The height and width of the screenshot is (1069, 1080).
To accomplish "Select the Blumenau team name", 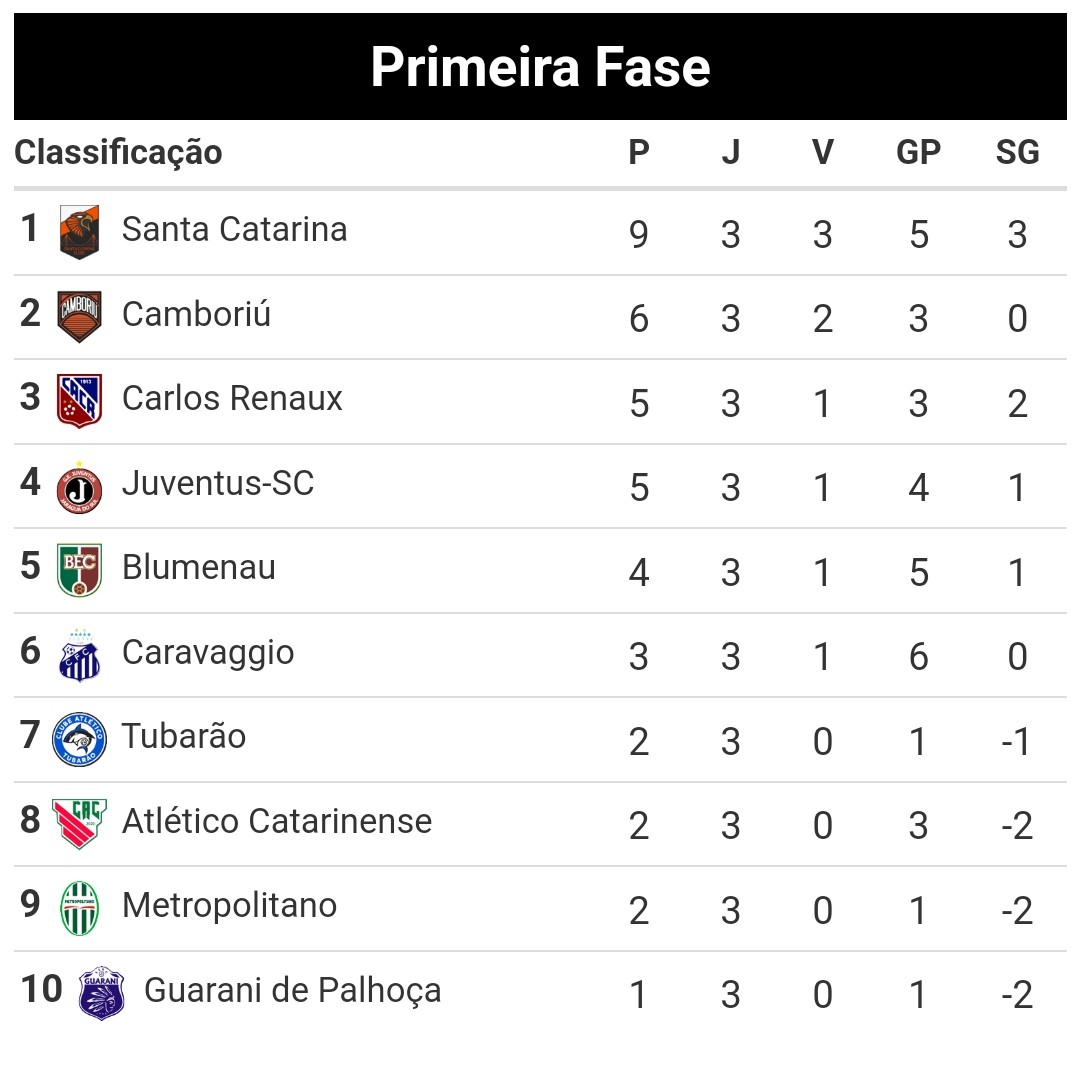I will pos(198,567).
